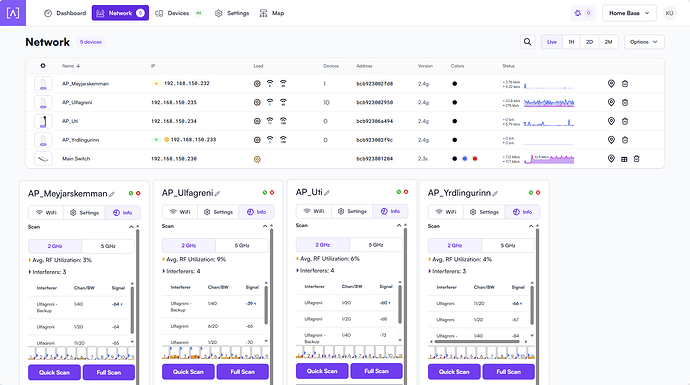Select 2 GHz band on AP_Uti card
Screen dimensions: 690x385
tap(323, 245)
